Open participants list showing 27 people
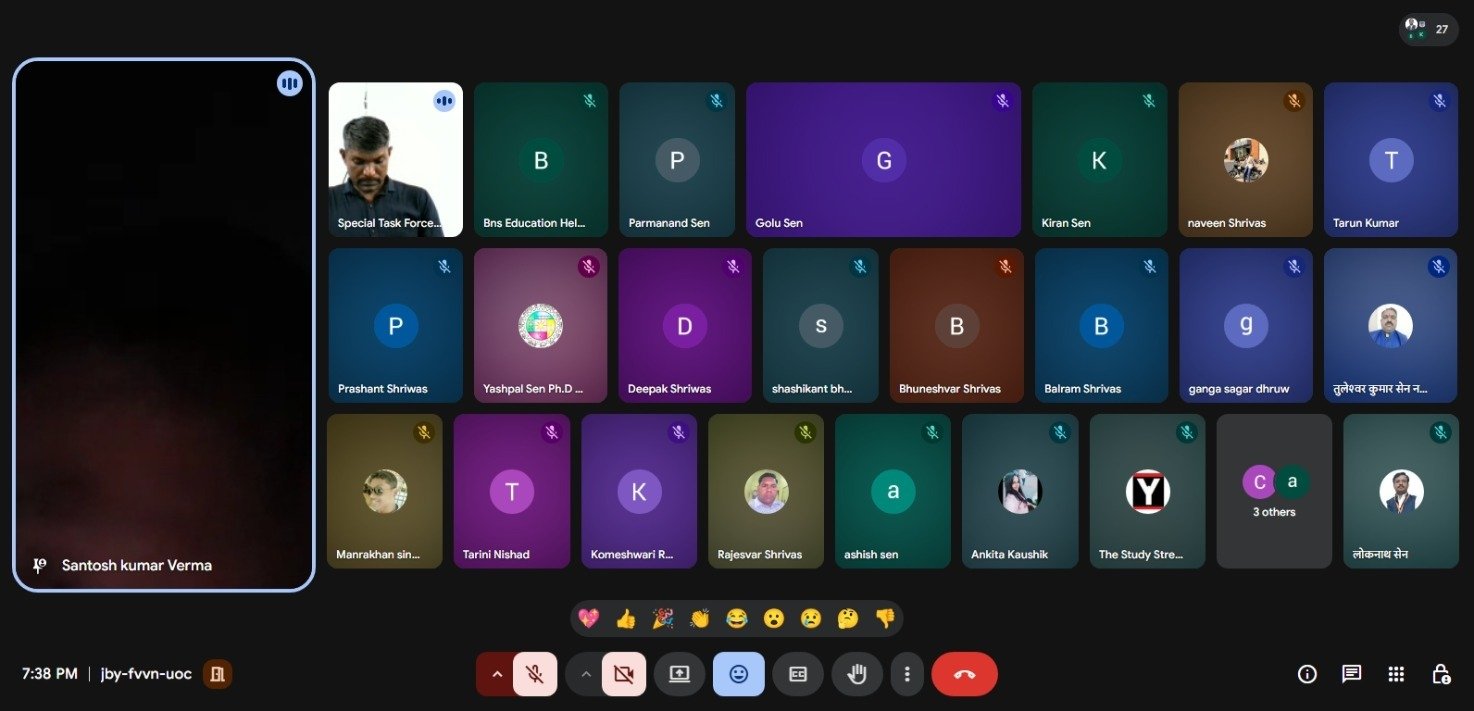Screen dimensions: 1474x711 pyautogui.click(x=1428, y=29)
